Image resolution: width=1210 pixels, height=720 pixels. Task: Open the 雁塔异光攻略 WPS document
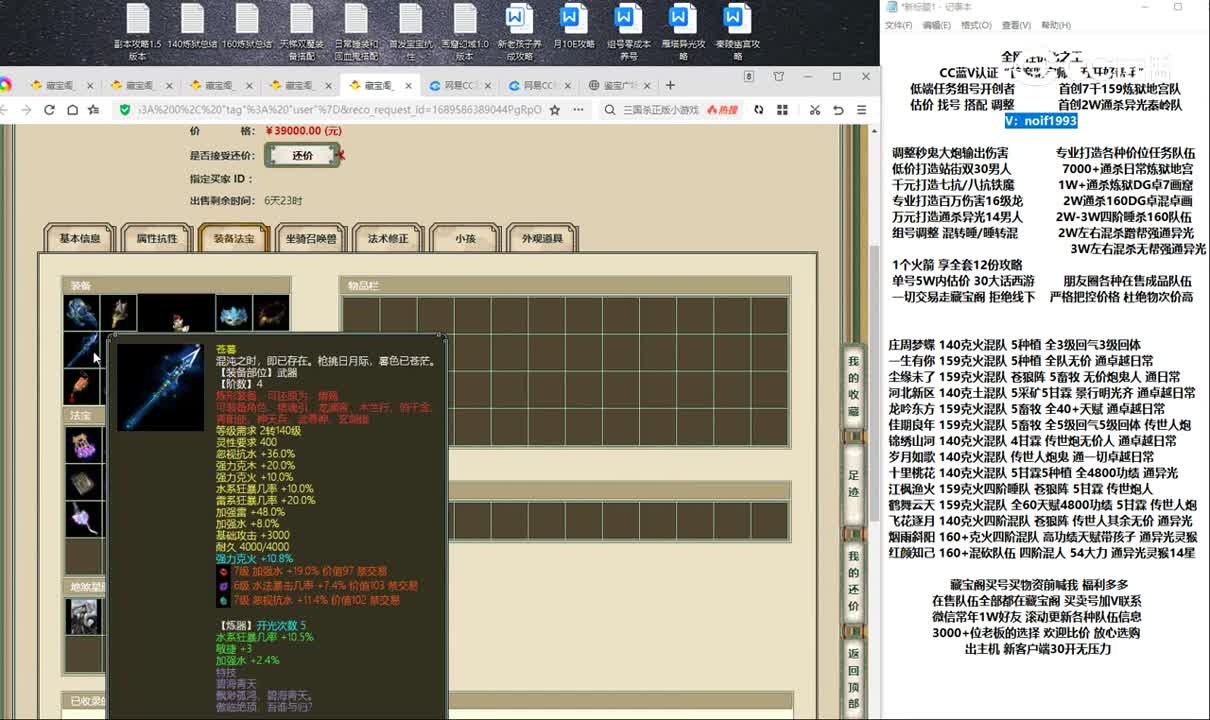click(682, 33)
